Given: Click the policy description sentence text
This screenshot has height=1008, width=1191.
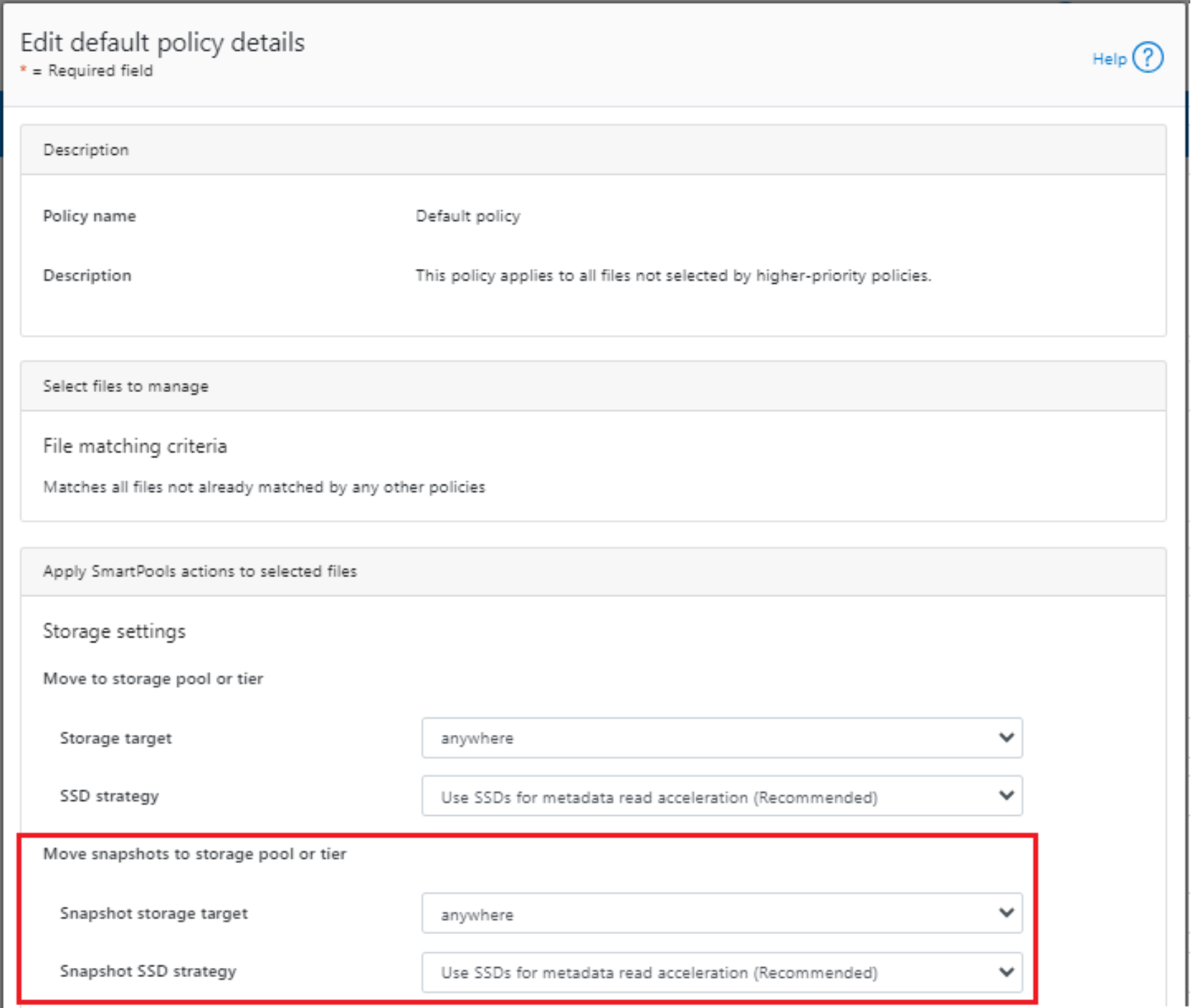Looking at the screenshot, I should [x=673, y=276].
